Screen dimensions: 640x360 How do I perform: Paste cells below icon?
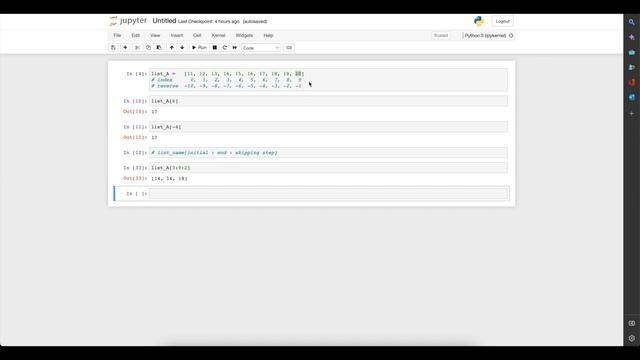(x=159, y=48)
